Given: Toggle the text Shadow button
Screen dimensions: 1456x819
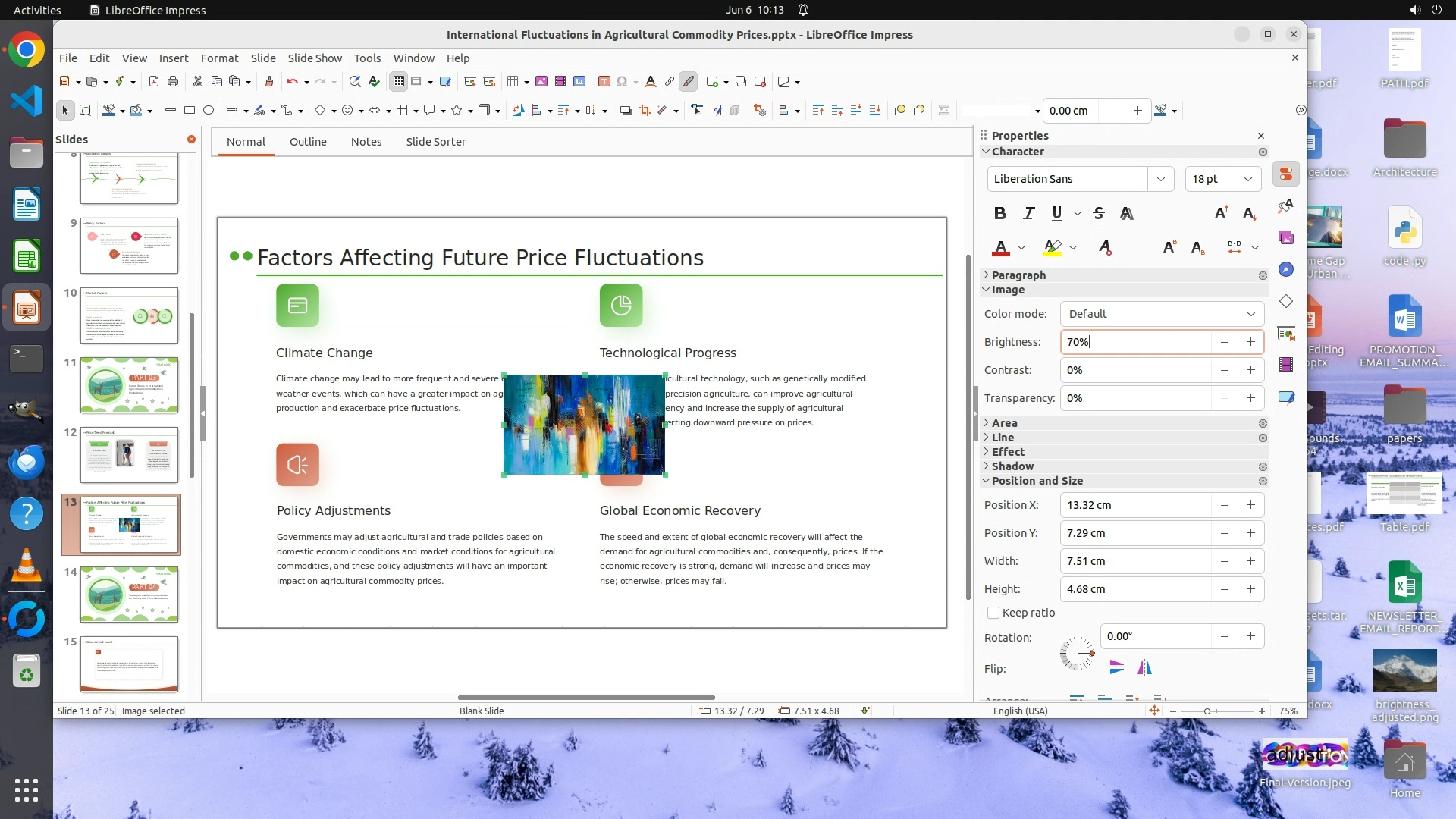Looking at the screenshot, I should [x=1127, y=213].
